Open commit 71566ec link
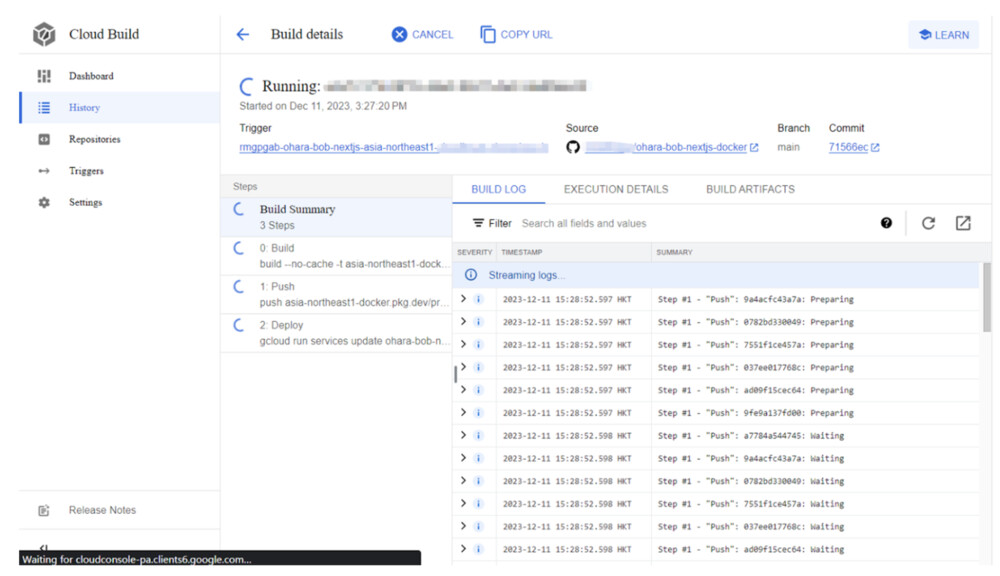The image size is (1000, 576). pos(848,147)
